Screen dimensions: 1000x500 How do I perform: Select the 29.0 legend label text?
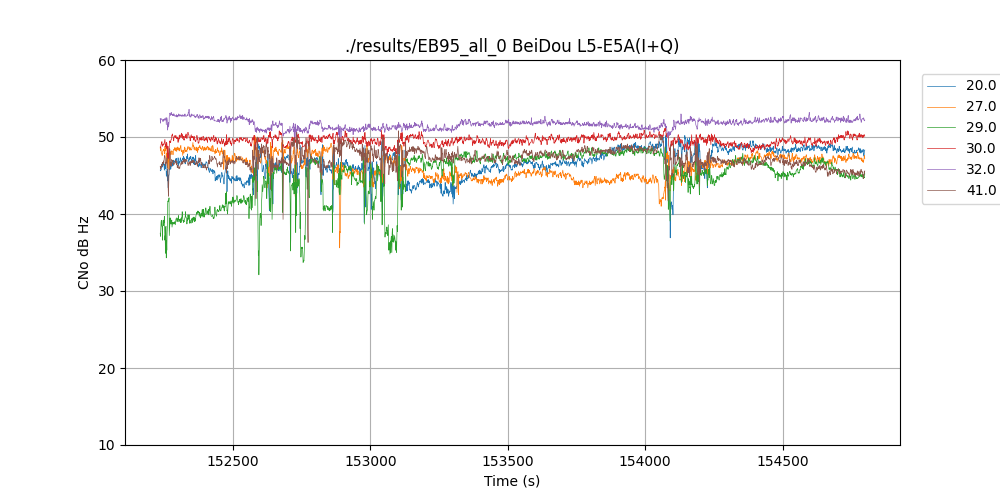(x=981, y=128)
